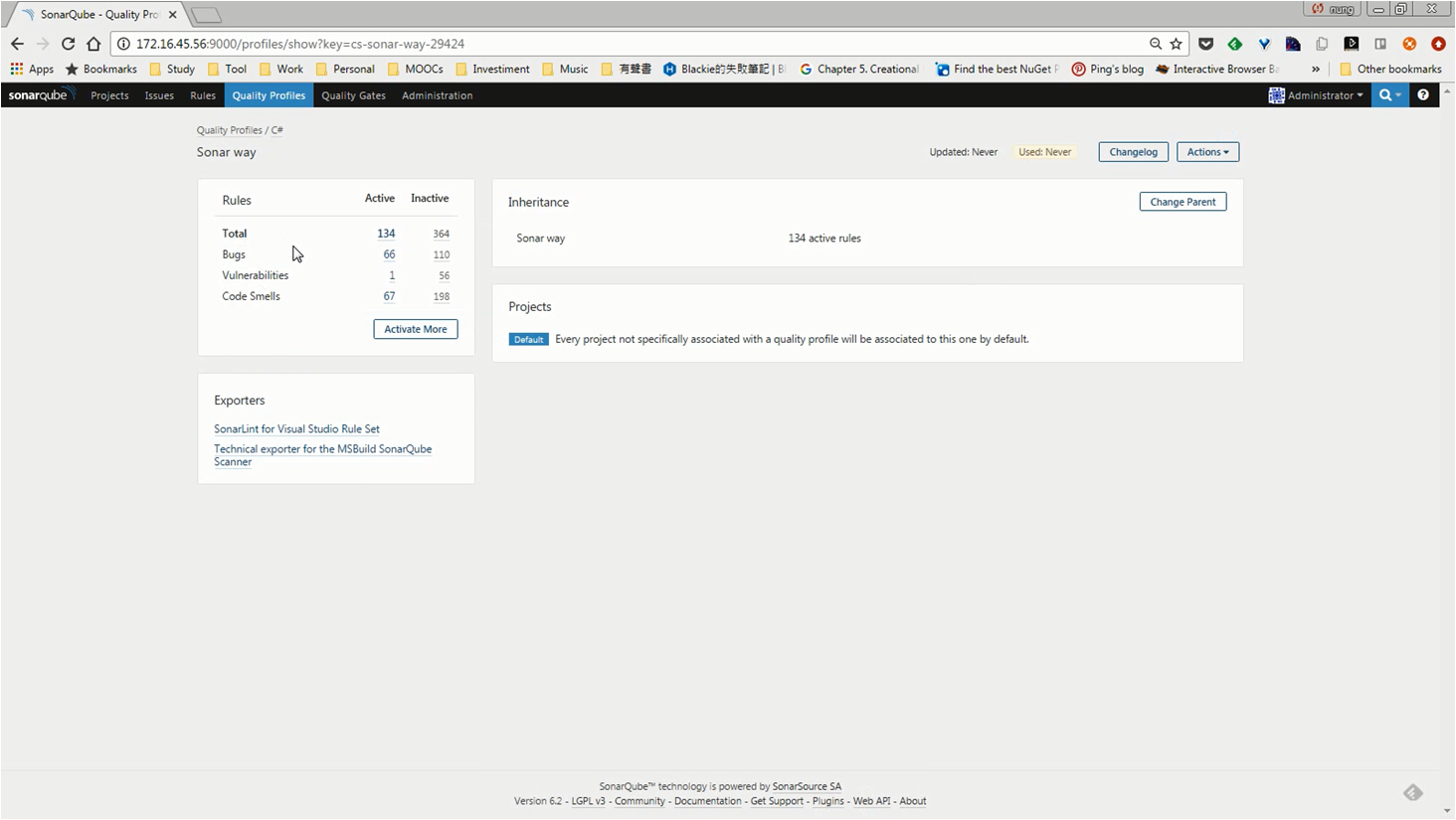Open Quality Gates menu

[353, 95]
